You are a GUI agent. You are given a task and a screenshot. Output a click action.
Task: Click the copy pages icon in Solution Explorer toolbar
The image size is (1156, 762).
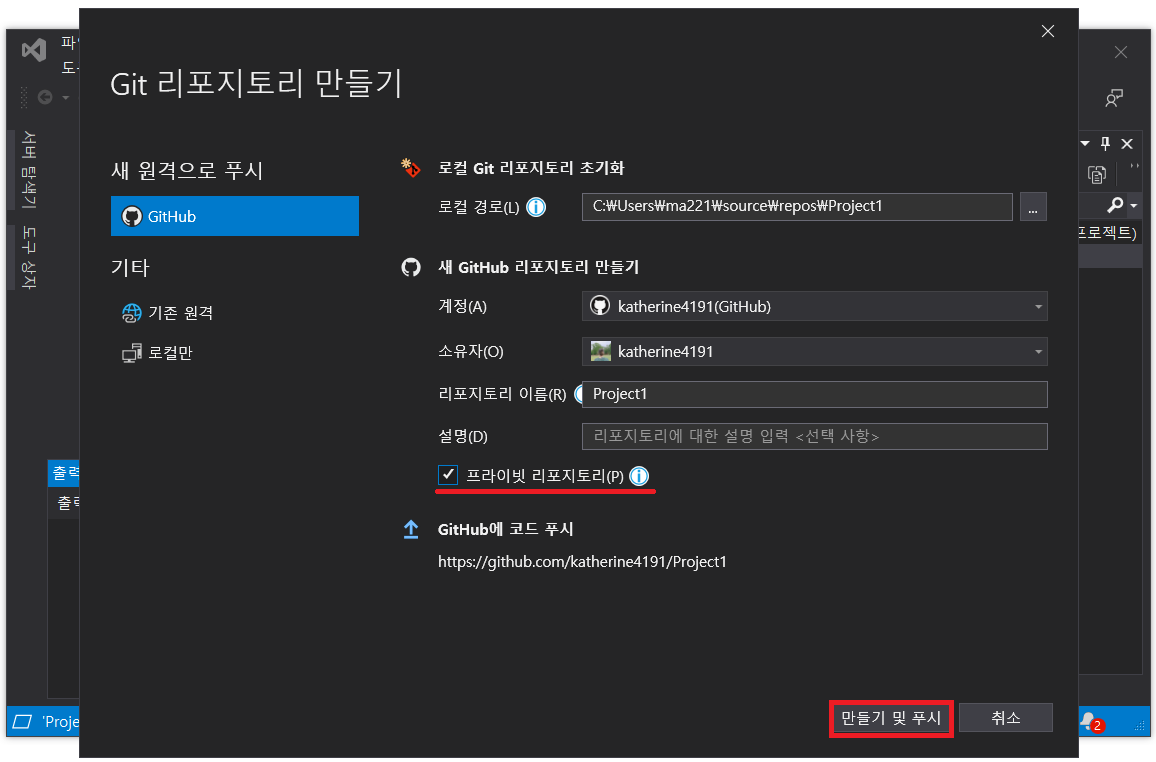pos(1097,175)
